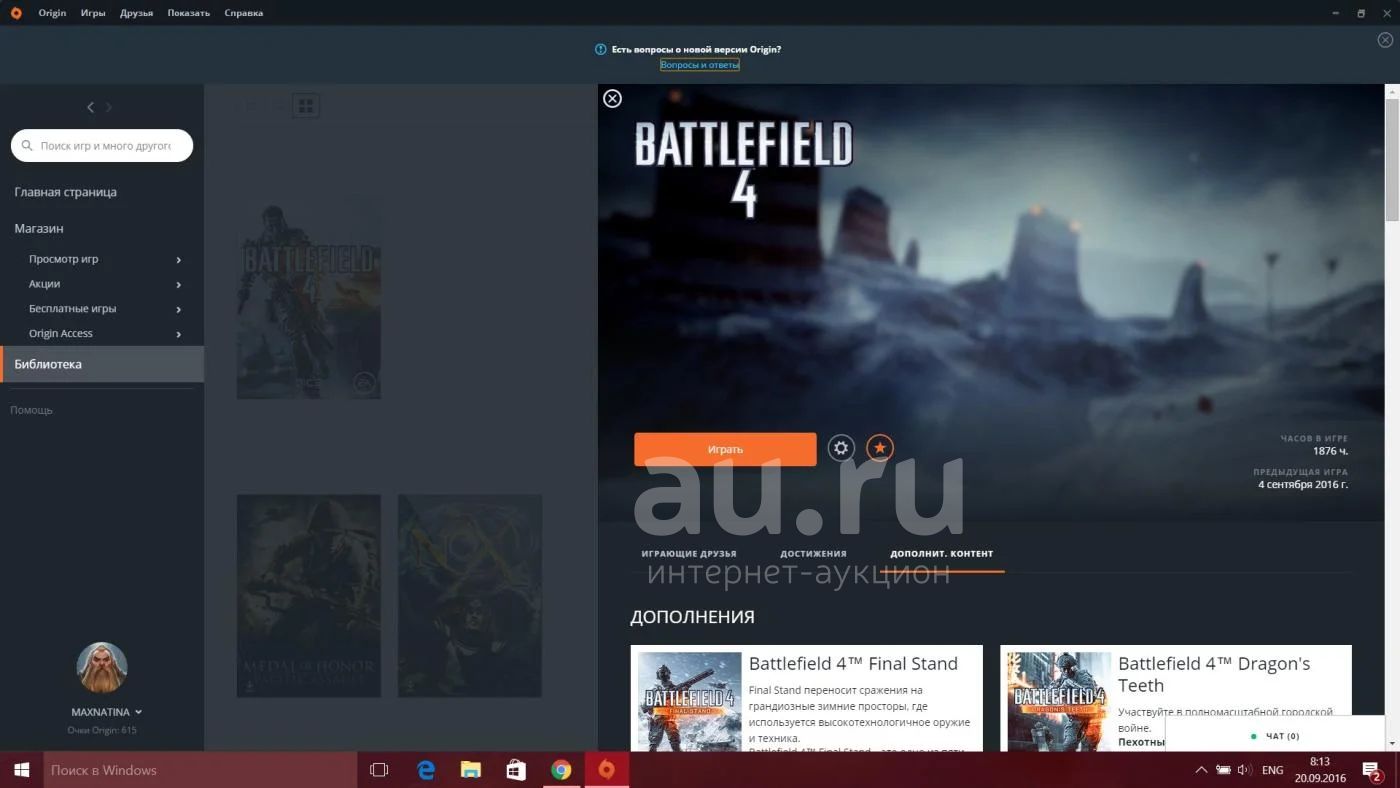
Task: Launch Microsoft Edge from the taskbar
Action: point(426,770)
